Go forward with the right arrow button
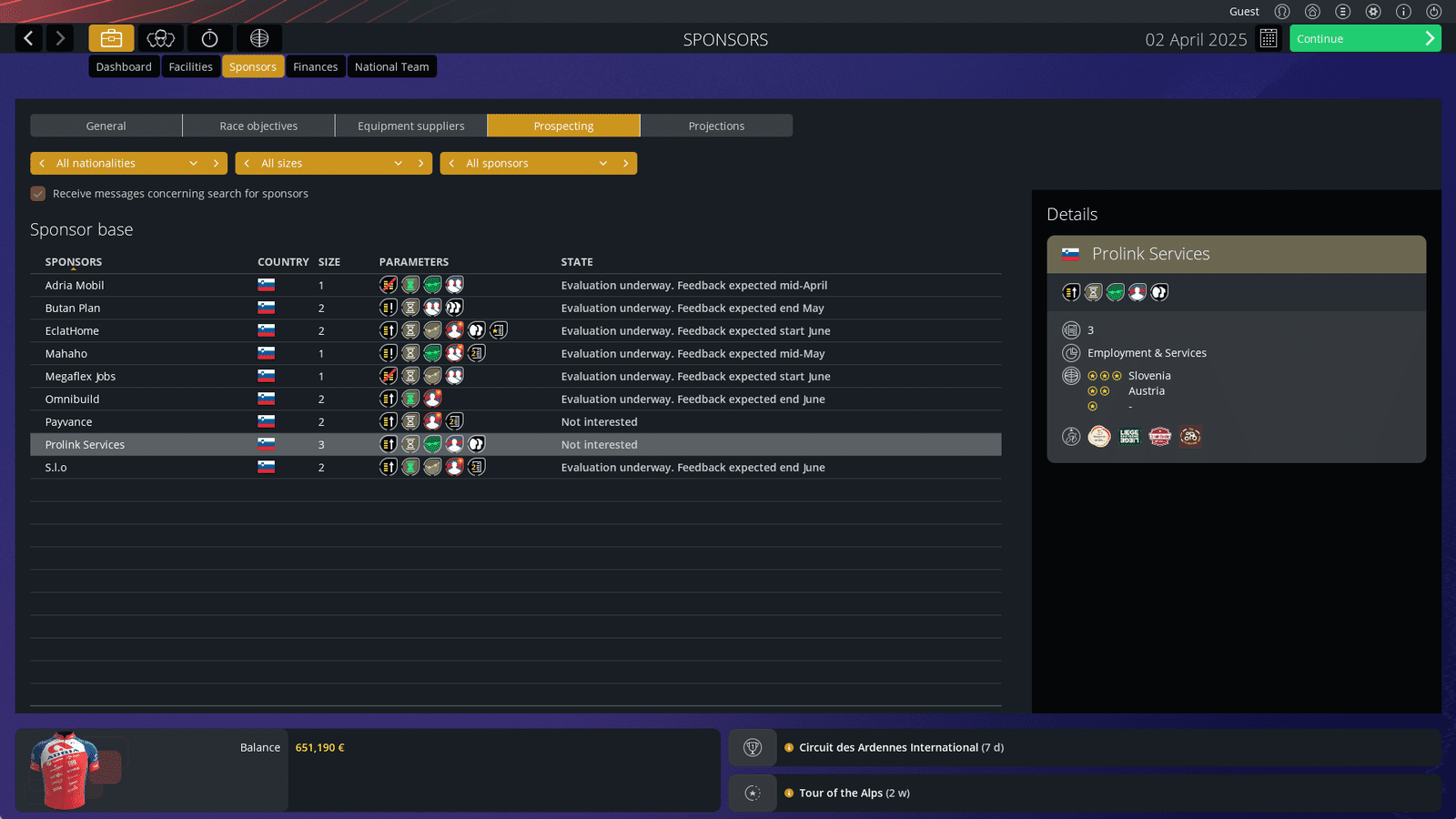Image resolution: width=1456 pixels, height=819 pixels. click(60, 38)
